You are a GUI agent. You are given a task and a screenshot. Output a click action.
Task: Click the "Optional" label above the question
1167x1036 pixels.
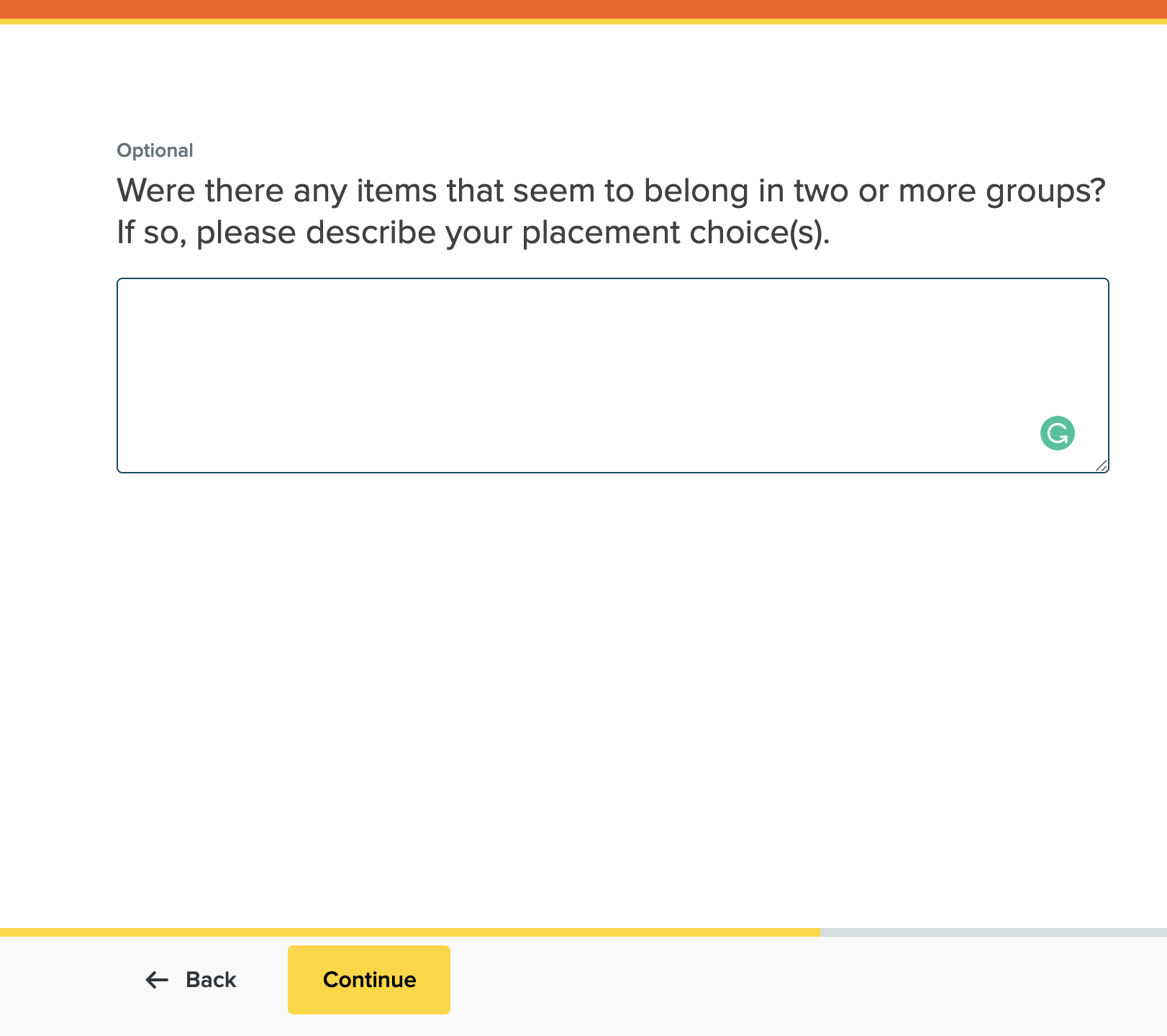click(155, 150)
